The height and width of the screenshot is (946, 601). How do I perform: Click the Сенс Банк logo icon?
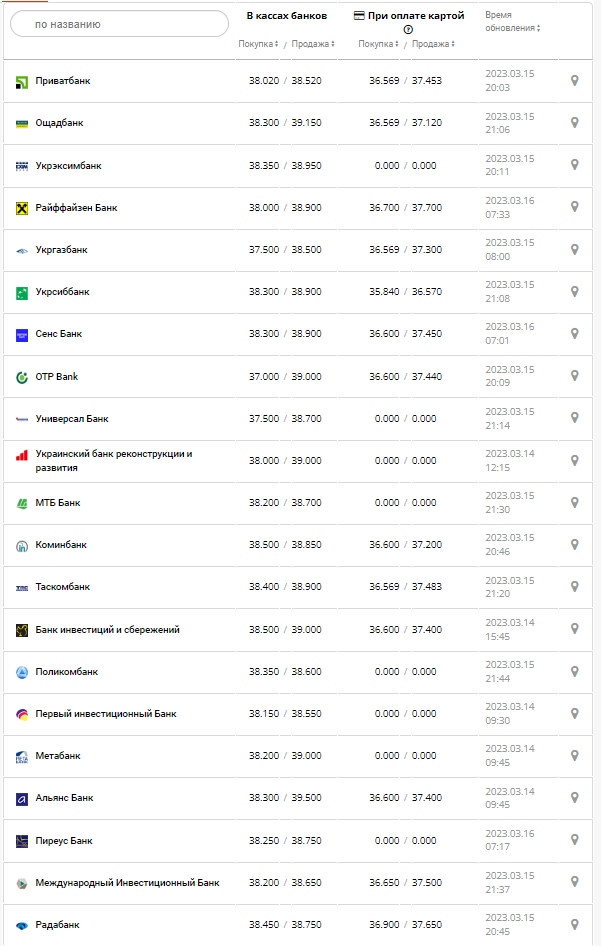(x=22, y=334)
